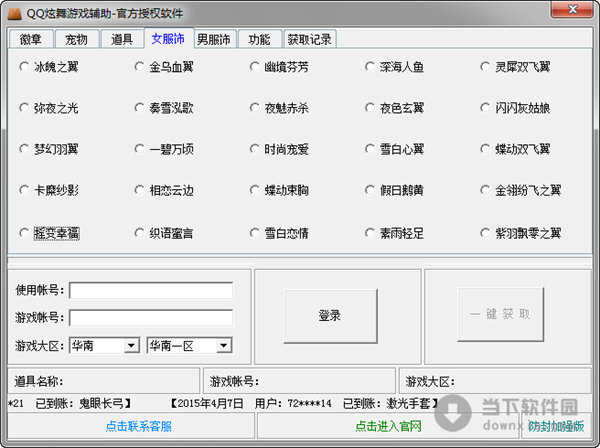Click the 用户：72****14 ticker entry

pos(293,403)
